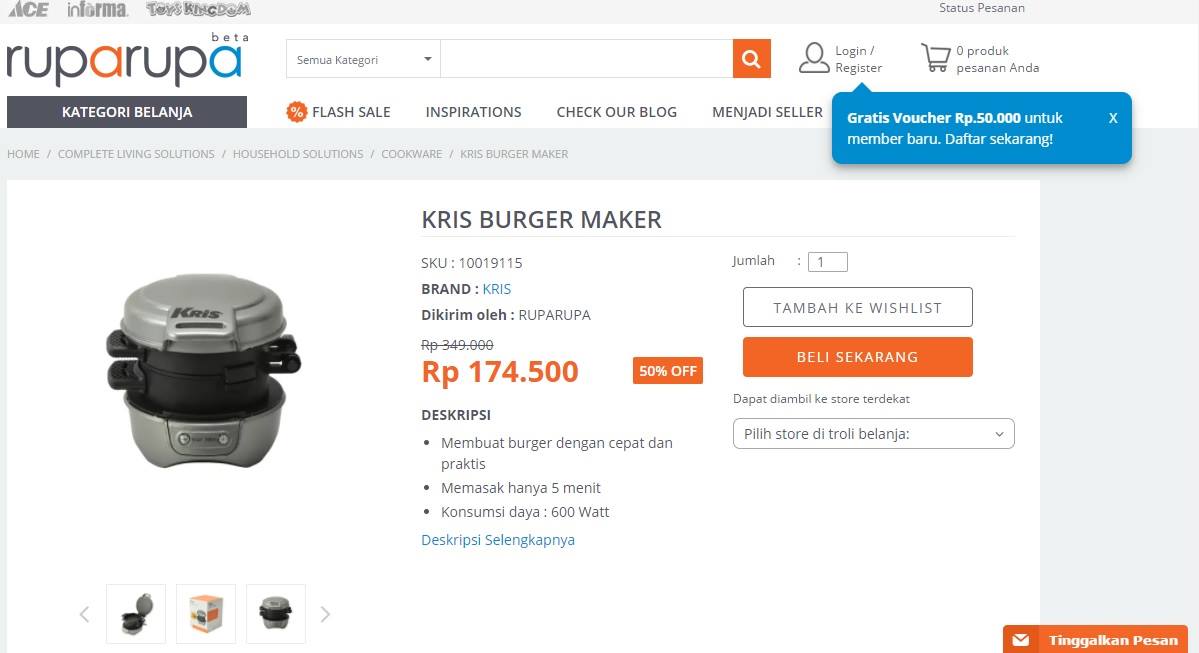Click the user profile login icon

point(814,58)
